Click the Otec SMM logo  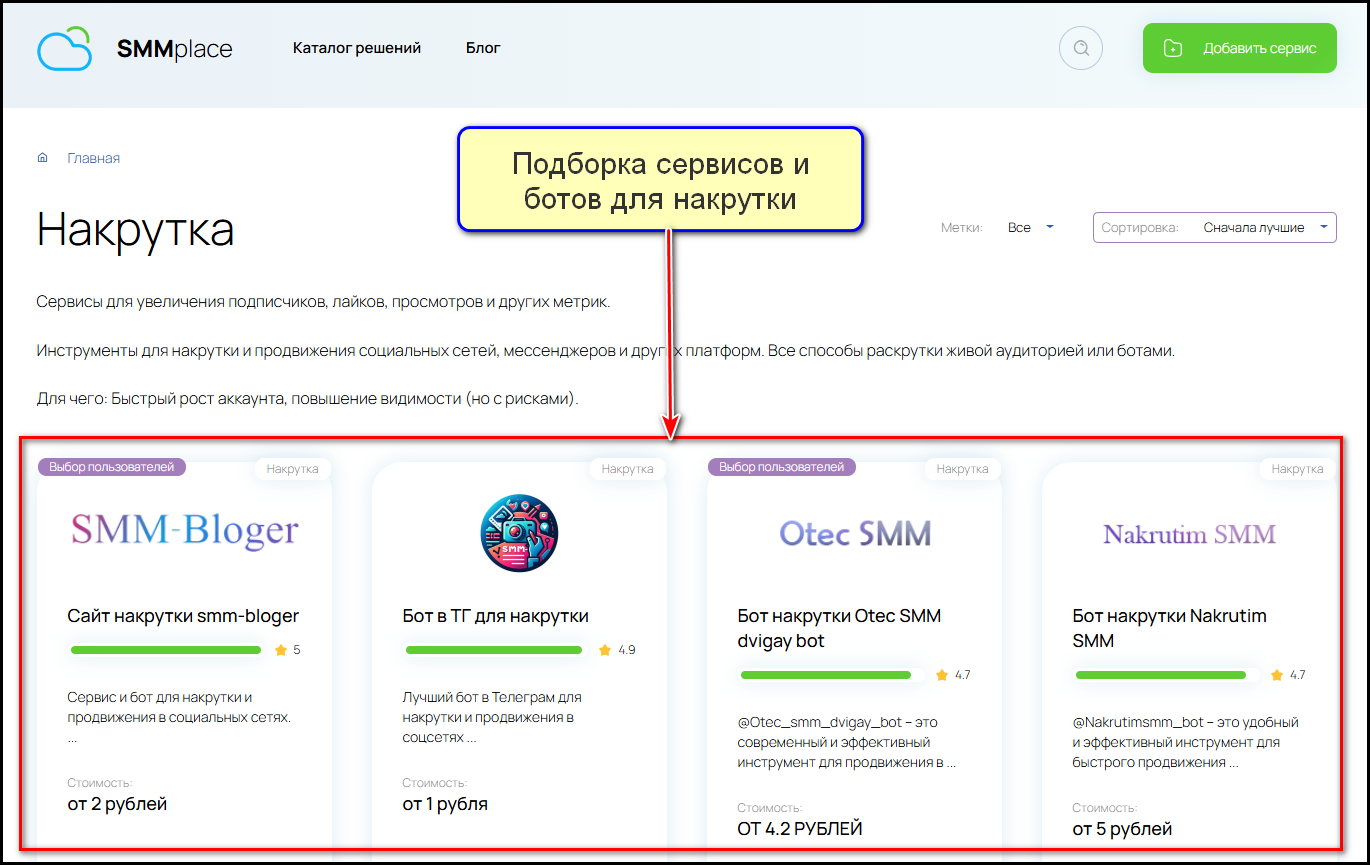tap(854, 533)
